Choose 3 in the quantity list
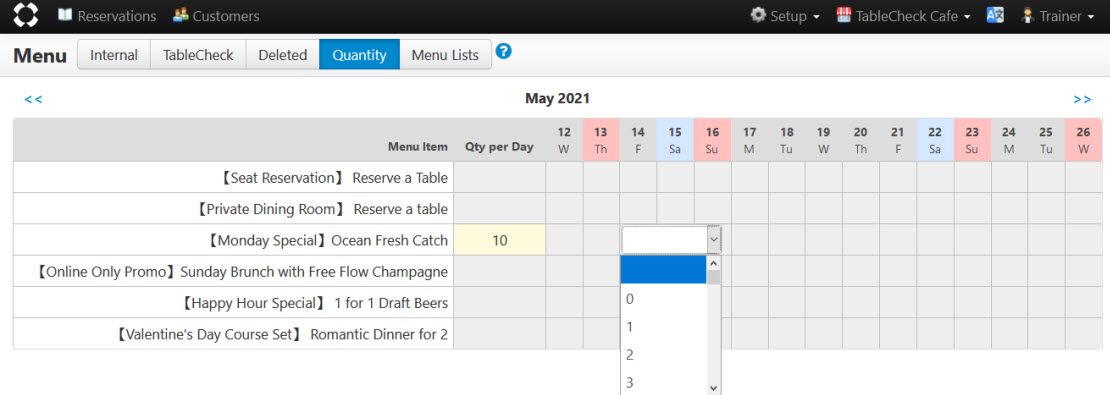The height and width of the screenshot is (395, 1110). [663, 383]
